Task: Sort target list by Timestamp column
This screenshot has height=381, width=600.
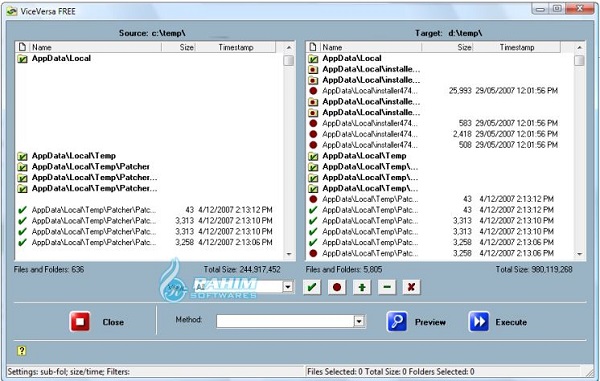Action: 517,47
